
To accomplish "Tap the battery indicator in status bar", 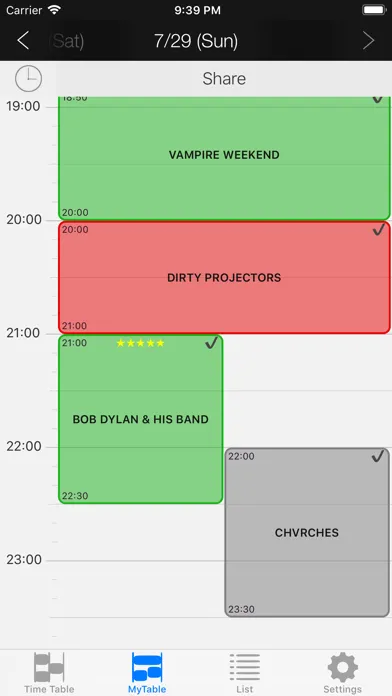I will tap(374, 10).
